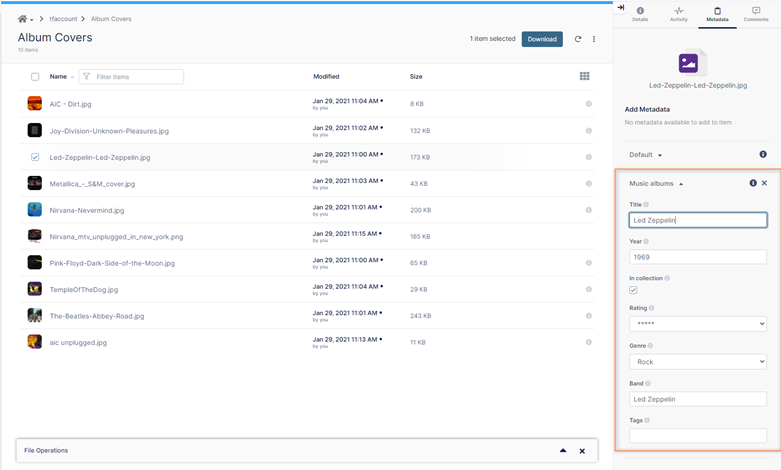Open the Activity tab
781x470 pixels.
click(x=678, y=14)
